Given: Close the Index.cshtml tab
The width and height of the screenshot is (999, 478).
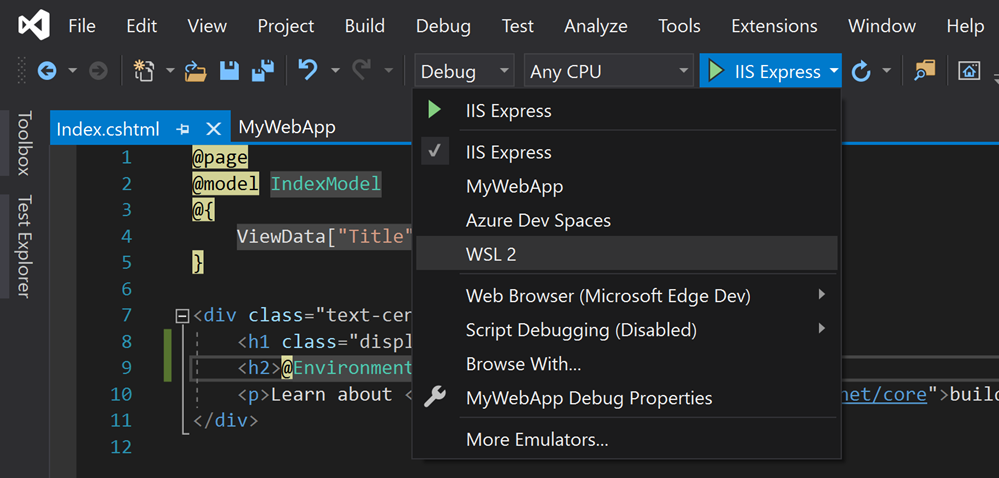Looking at the screenshot, I should [214, 129].
